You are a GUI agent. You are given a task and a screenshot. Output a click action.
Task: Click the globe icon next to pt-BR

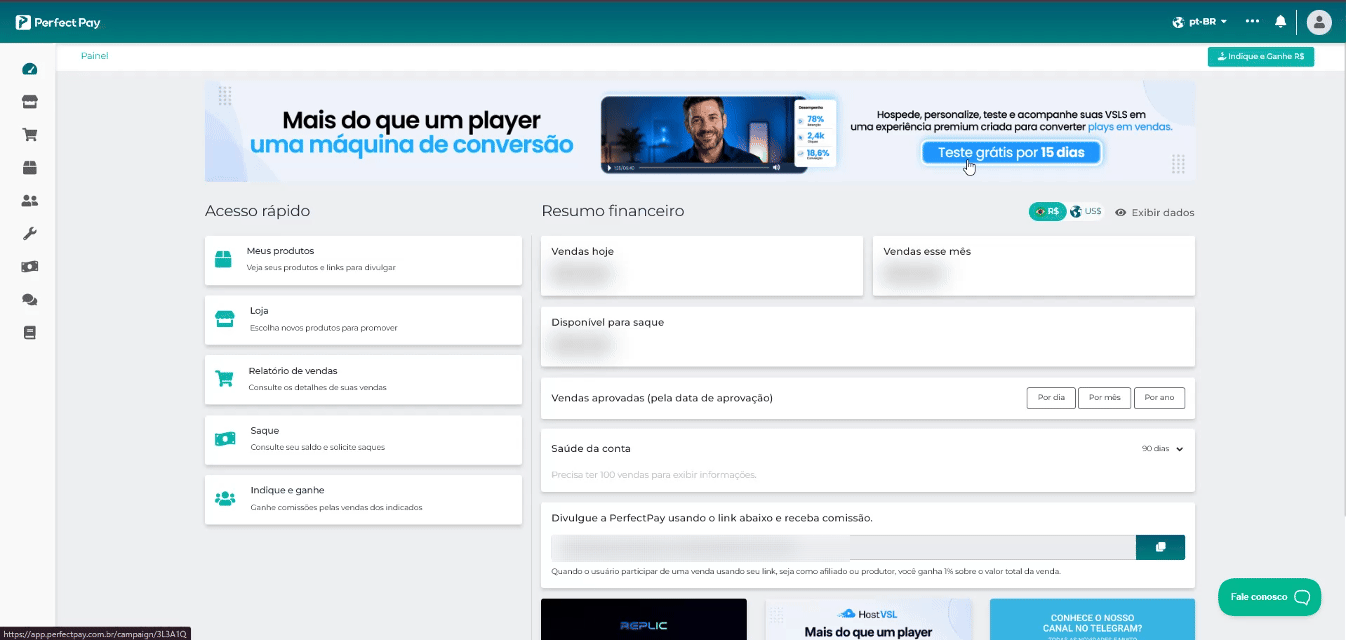click(1178, 22)
